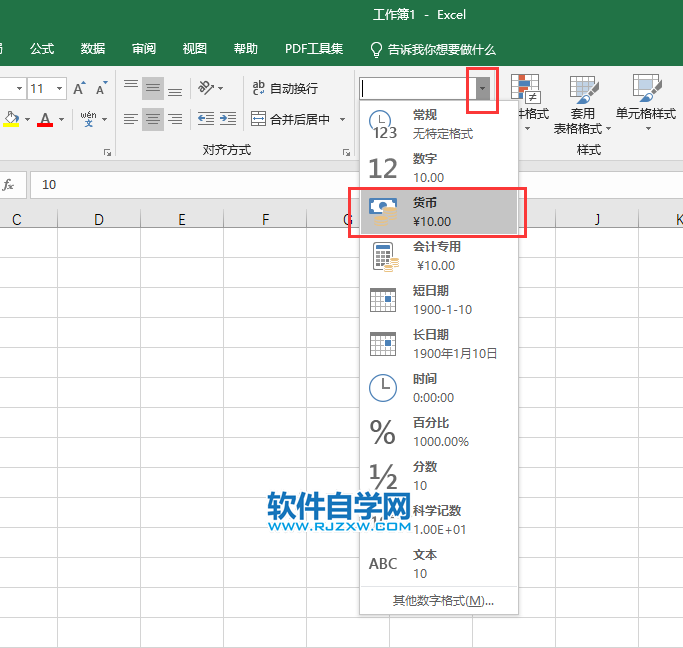Click the Tell Me lightbulb icon

click(376, 50)
